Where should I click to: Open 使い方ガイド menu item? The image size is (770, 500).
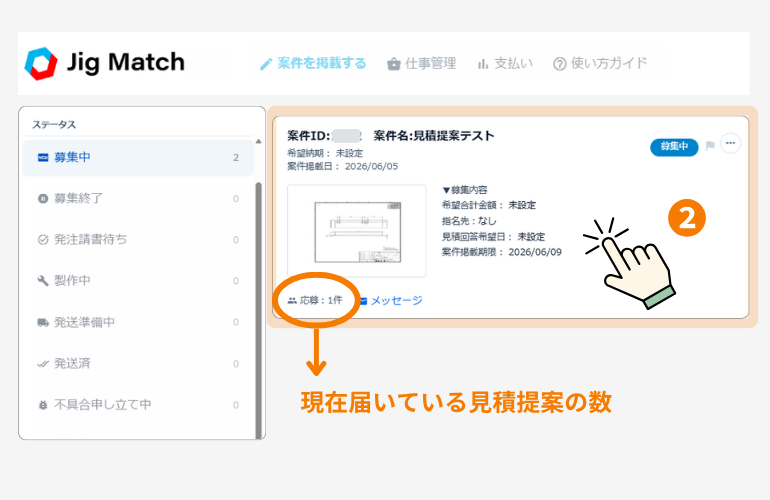[x=600, y=63]
